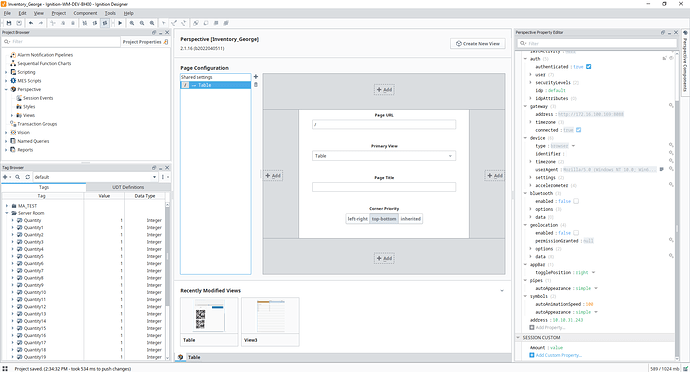Open the Primary View dropdown
Image resolution: width=690 pixels, height=372 pixels.
tap(450, 156)
